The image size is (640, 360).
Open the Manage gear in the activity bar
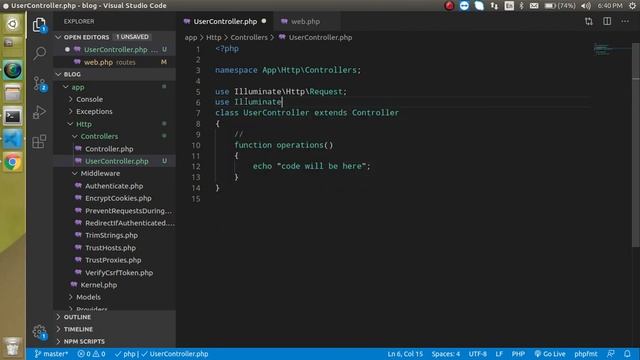tap(40, 331)
